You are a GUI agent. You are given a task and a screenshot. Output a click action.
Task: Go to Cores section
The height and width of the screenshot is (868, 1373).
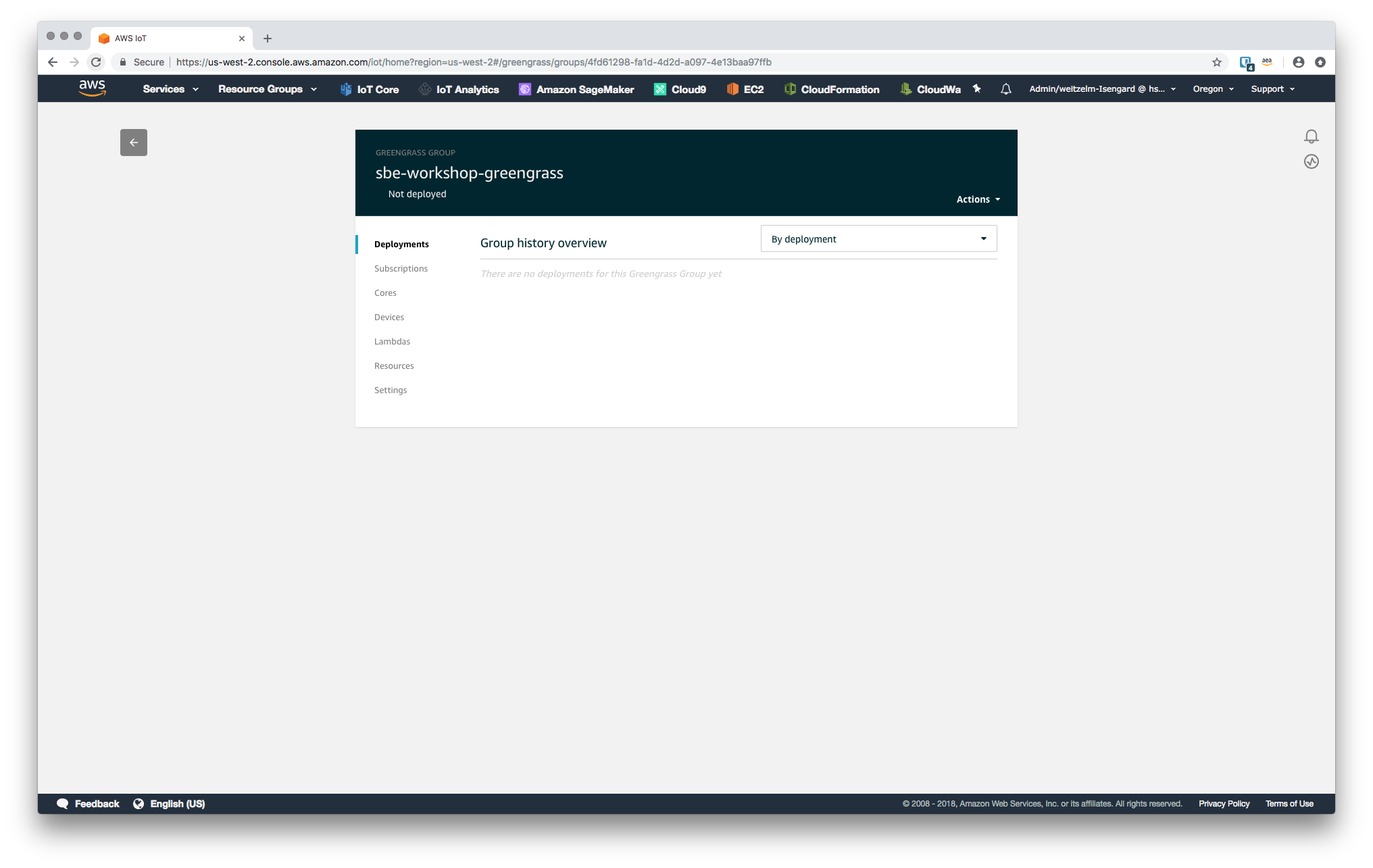[385, 293]
